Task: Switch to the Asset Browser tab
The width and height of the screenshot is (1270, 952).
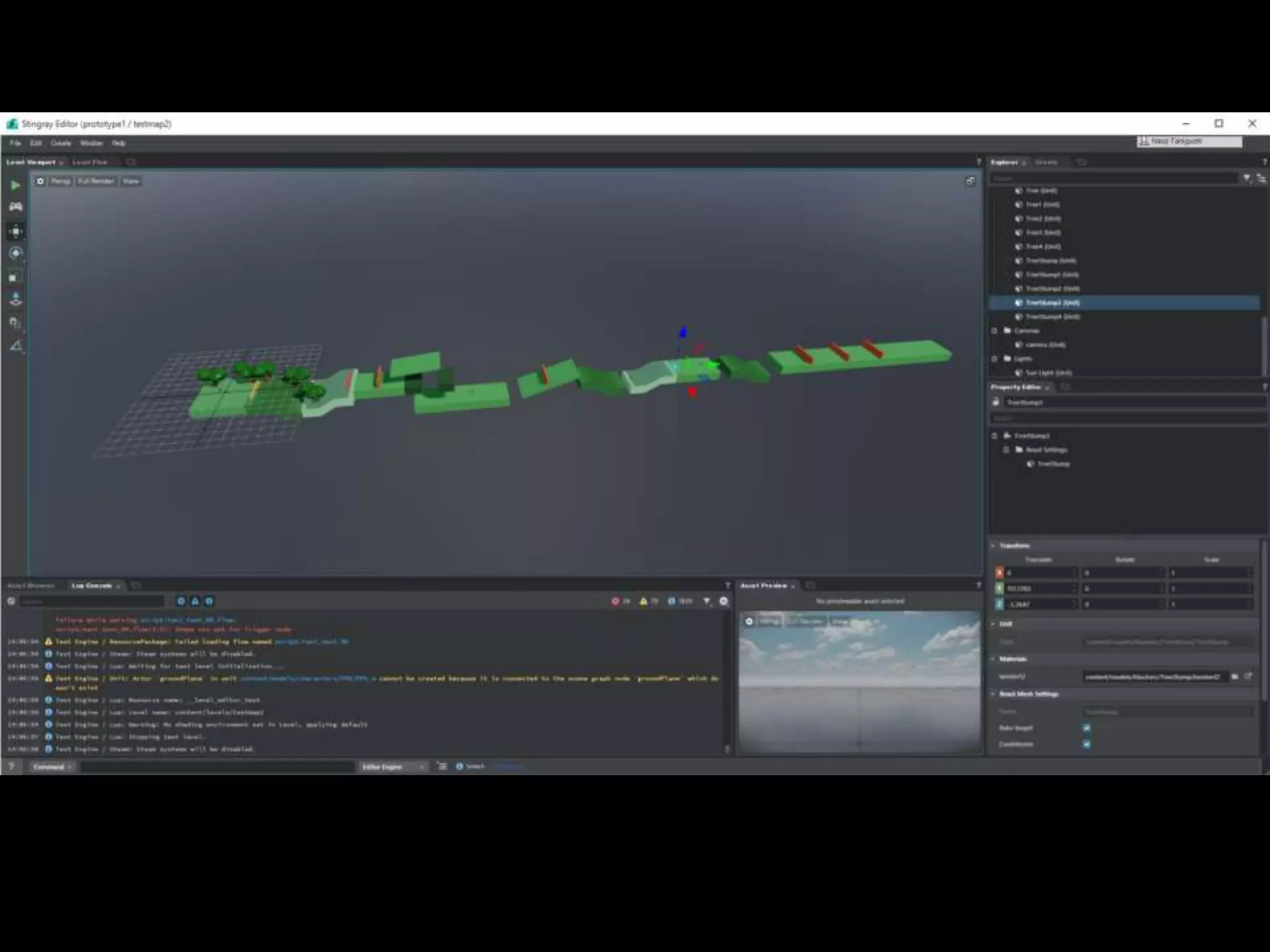Action: point(31,586)
